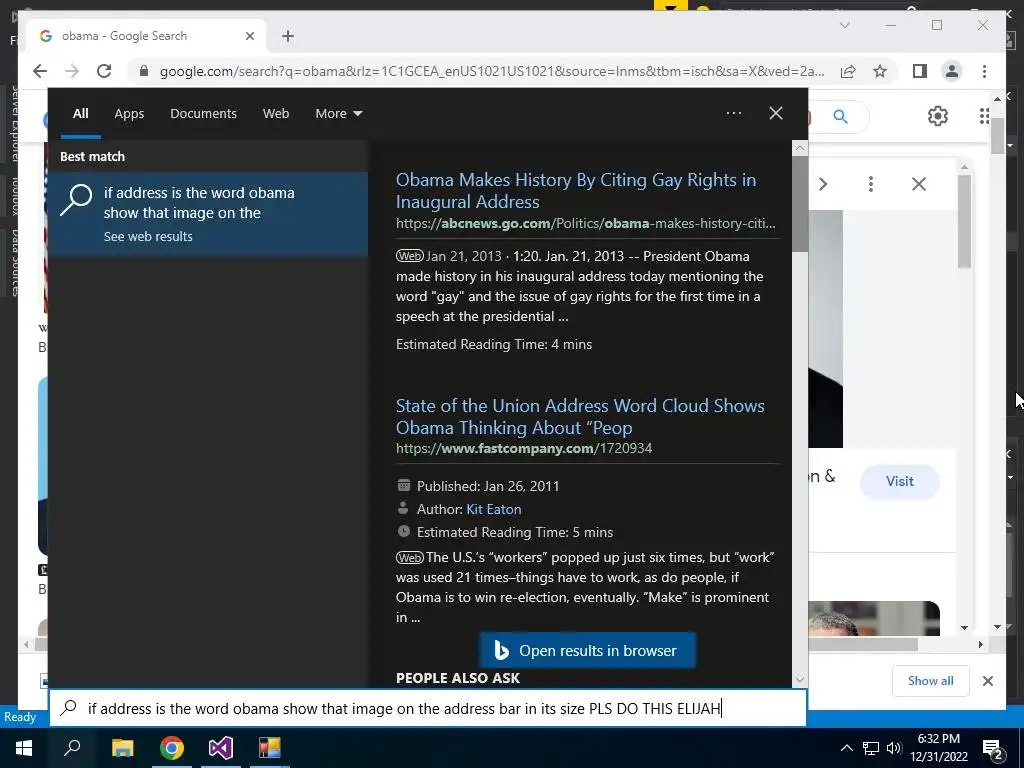Viewport: 1024px width, 768px height.
Task: Open Chrome three-dot menu
Action: point(984,71)
